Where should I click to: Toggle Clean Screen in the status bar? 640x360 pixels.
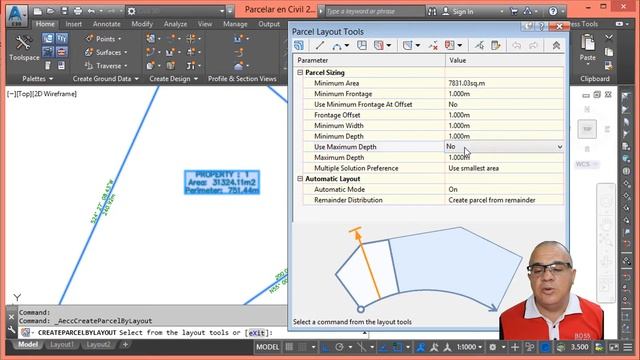tap(613, 347)
